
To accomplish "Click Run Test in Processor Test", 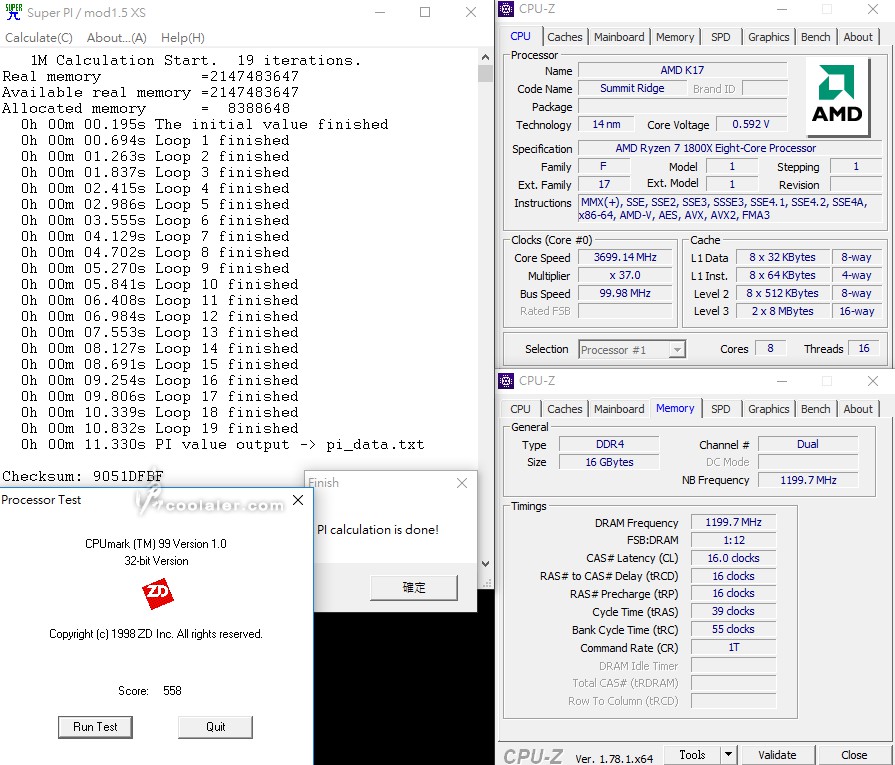I will tap(95, 727).
